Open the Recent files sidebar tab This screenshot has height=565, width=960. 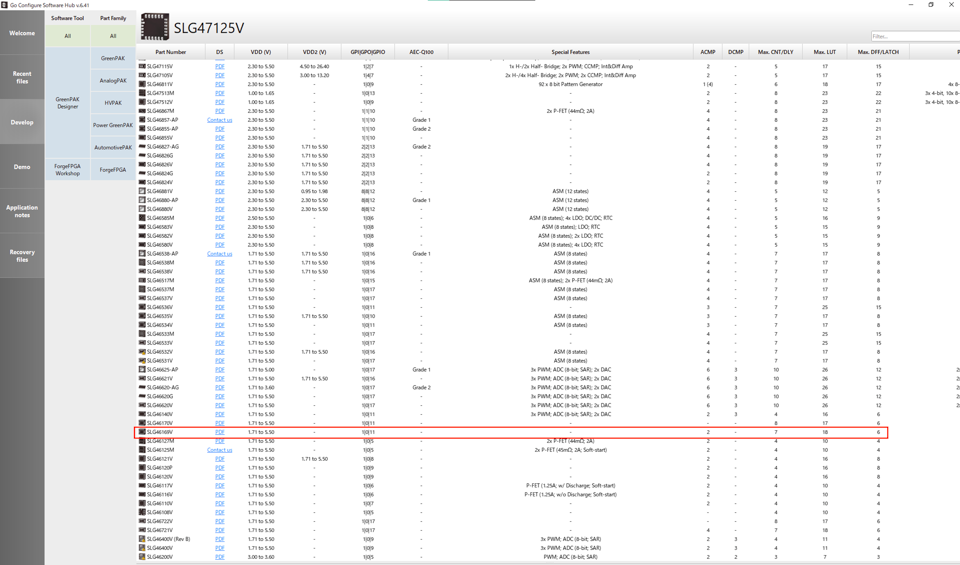22,77
